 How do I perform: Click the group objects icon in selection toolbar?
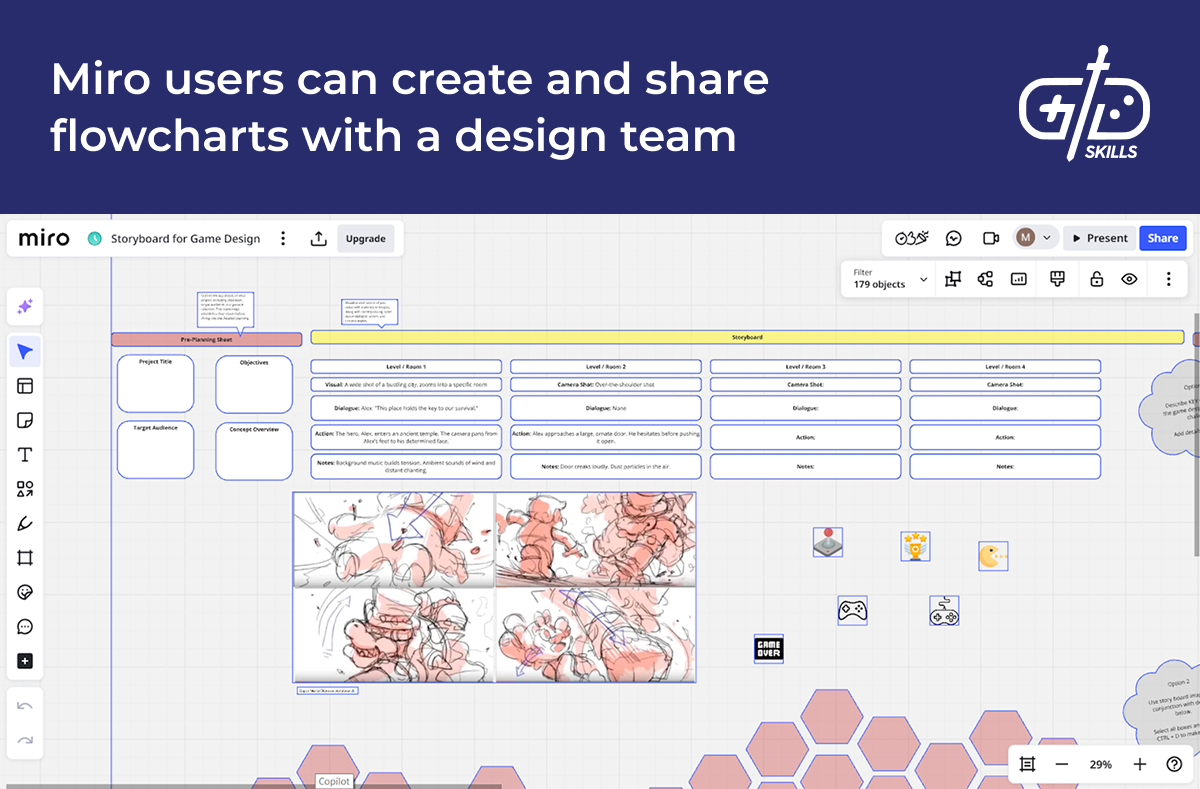point(953,279)
